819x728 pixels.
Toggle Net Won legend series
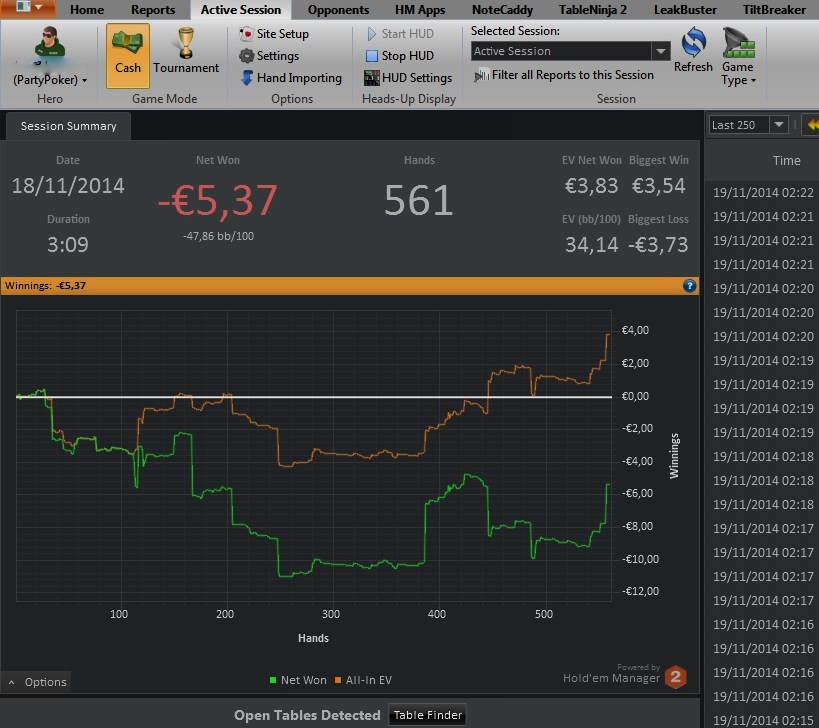pyautogui.click(x=298, y=680)
